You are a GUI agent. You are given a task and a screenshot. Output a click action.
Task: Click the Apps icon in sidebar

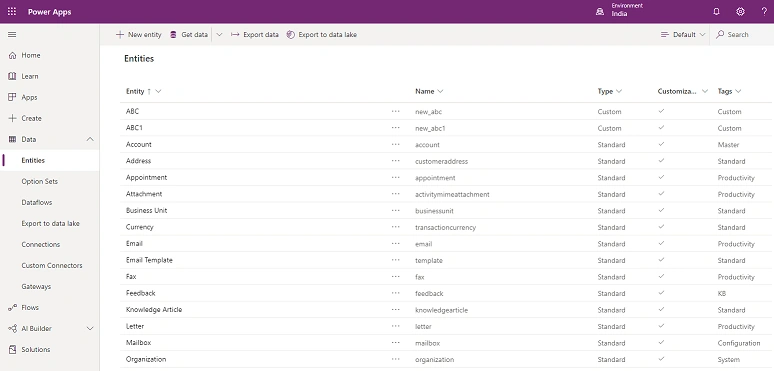point(12,97)
